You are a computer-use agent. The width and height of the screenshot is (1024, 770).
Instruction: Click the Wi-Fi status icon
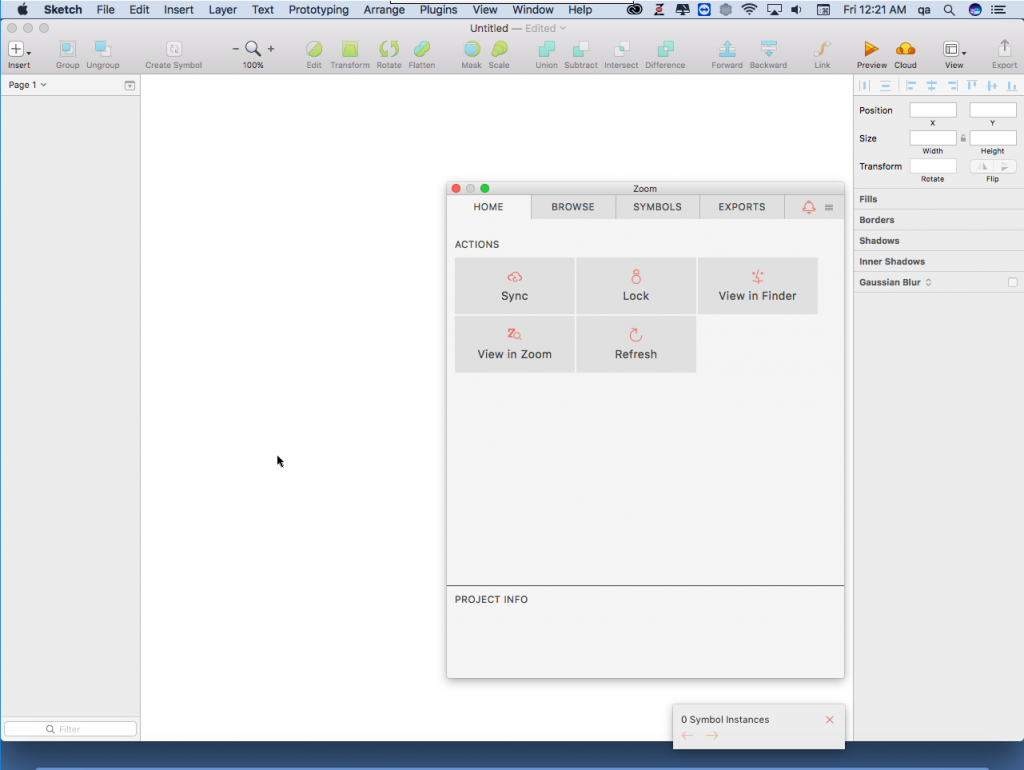pyautogui.click(x=749, y=10)
